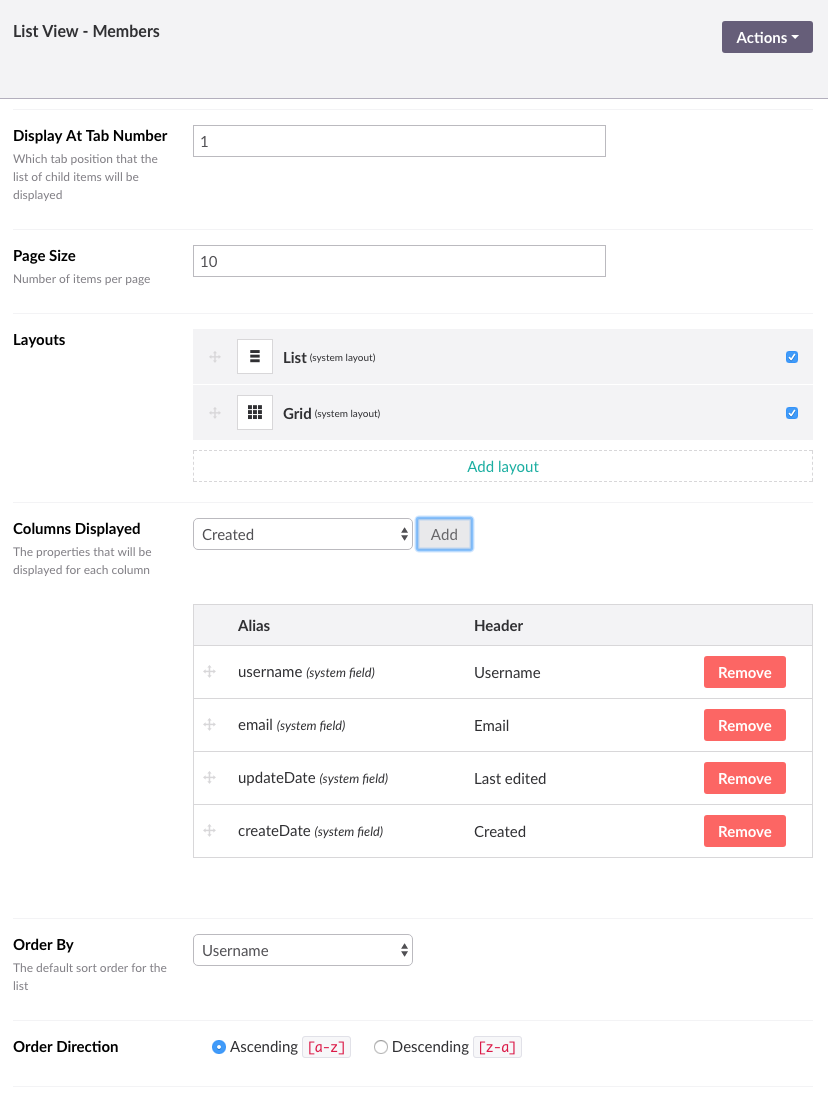Click drag handle for List layout
Viewport: 828px width, 1094px height.
(x=214, y=357)
